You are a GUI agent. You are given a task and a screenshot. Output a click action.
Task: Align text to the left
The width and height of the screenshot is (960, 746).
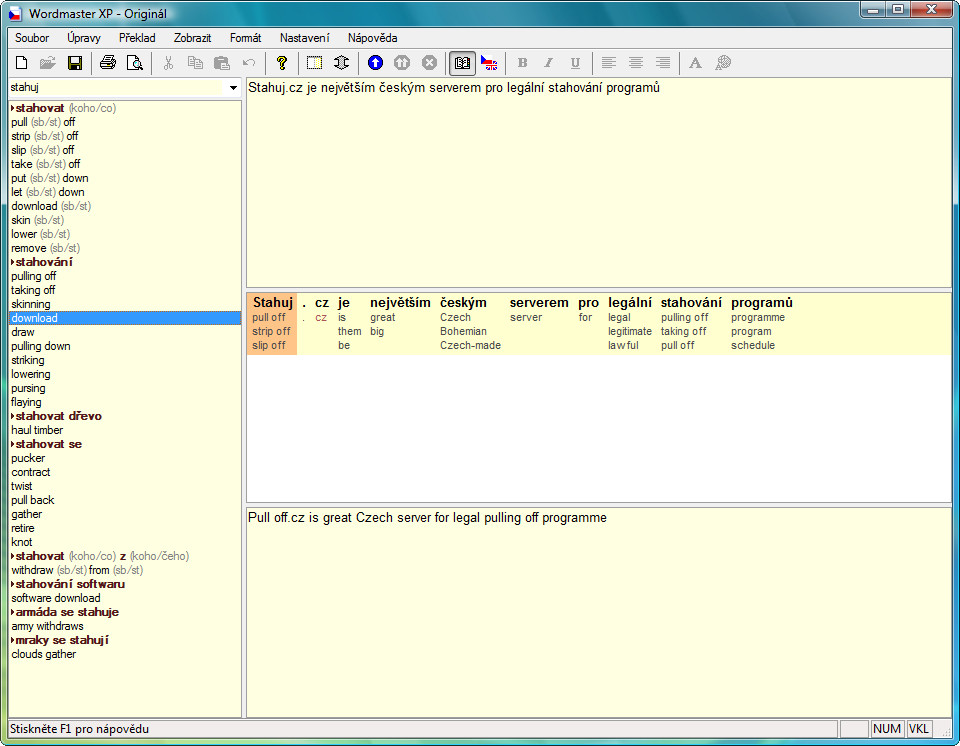[x=609, y=62]
